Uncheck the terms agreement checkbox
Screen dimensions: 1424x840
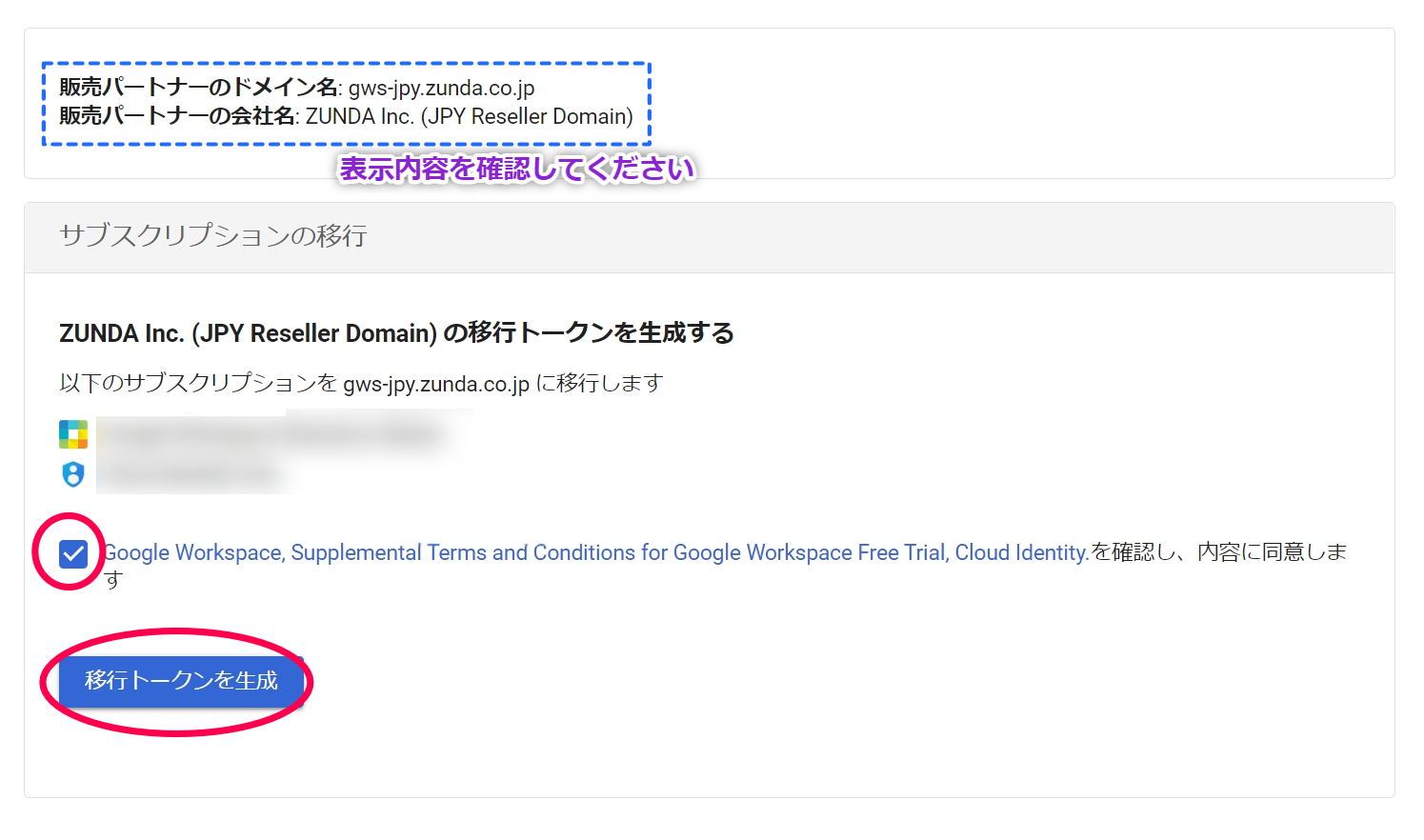73,553
